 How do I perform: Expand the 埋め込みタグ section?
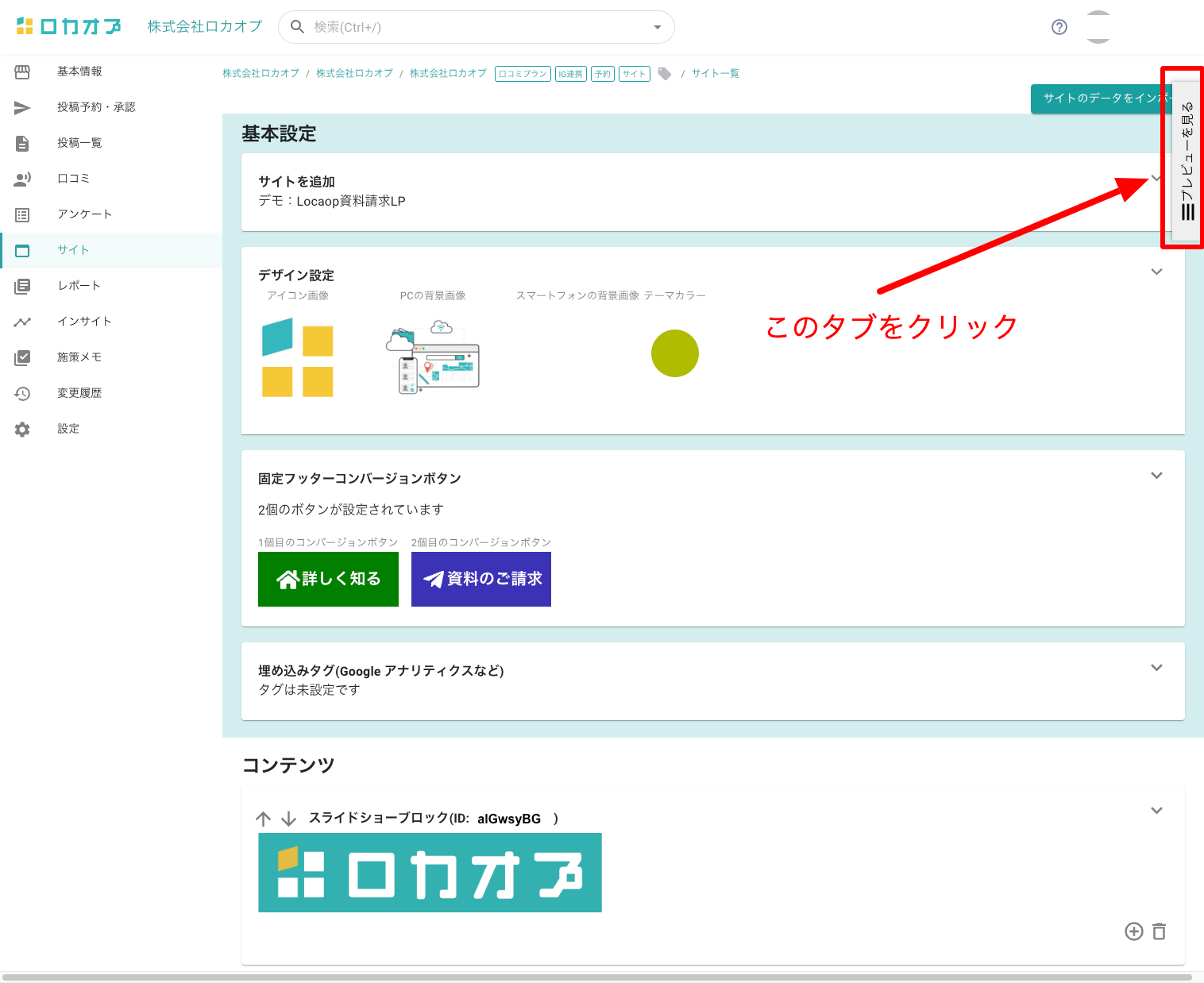pos(1156,668)
